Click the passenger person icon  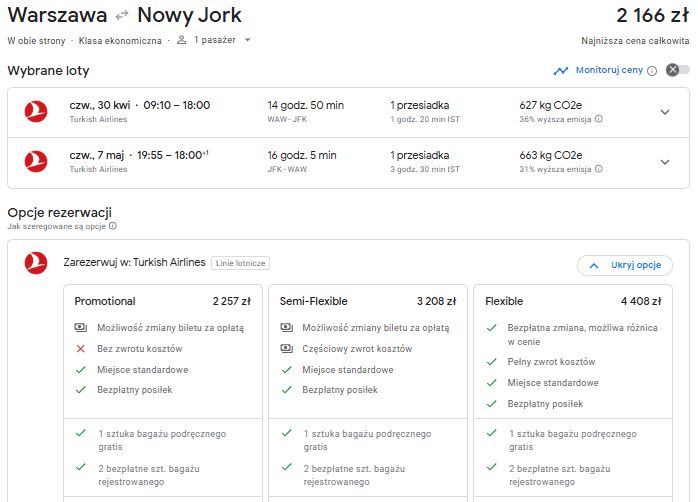click(182, 40)
